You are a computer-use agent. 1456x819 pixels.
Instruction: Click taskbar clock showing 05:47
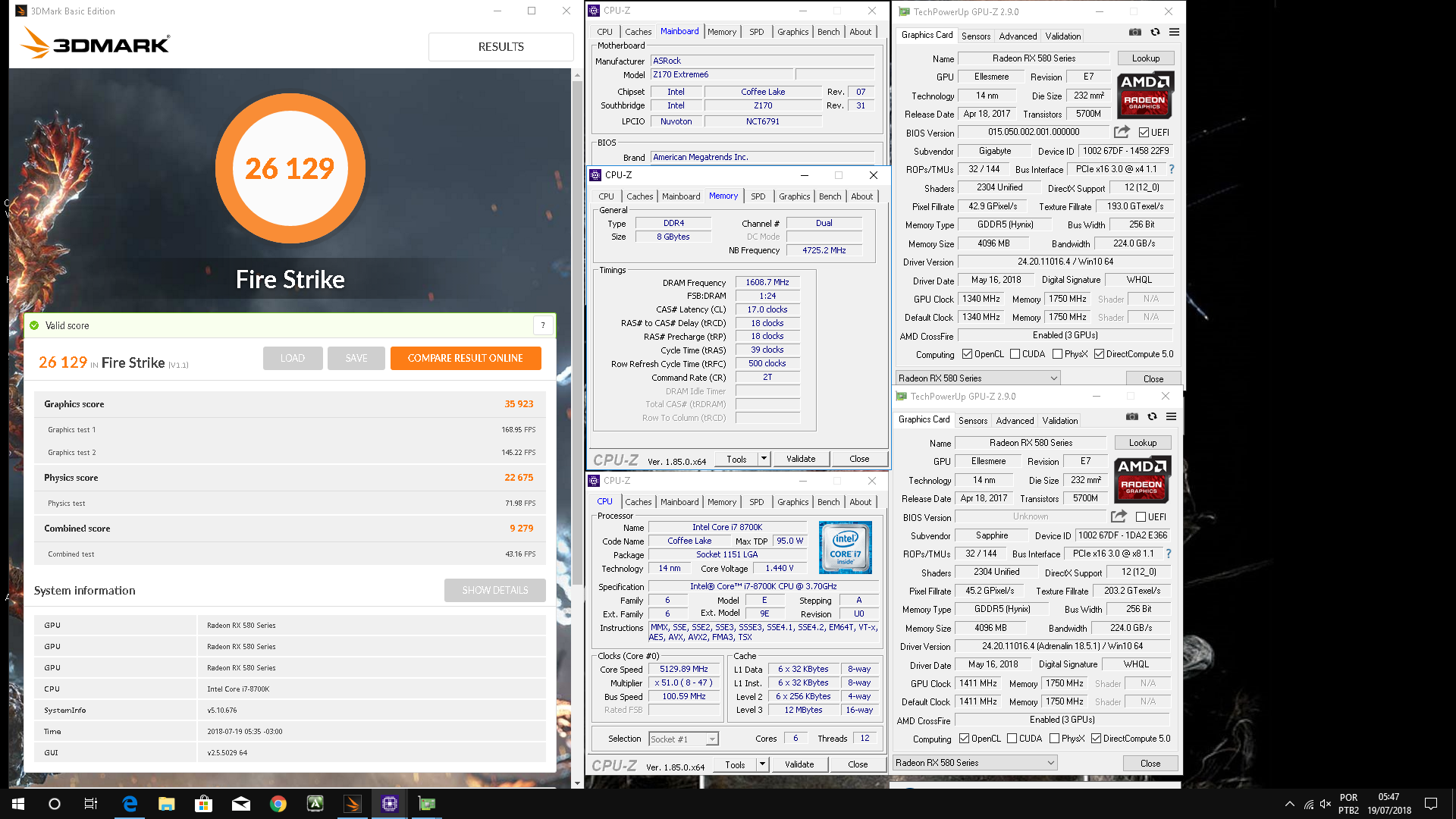[x=1389, y=804]
